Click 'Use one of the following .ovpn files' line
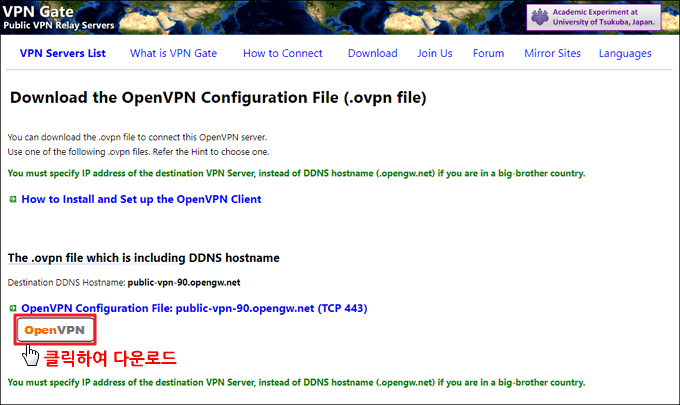The image size is (680, 405). coord(138,152)
